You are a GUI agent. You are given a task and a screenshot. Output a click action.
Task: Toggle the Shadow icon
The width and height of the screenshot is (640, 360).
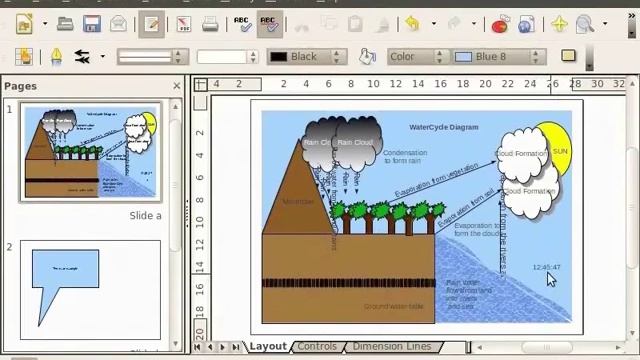coord(568,56)
